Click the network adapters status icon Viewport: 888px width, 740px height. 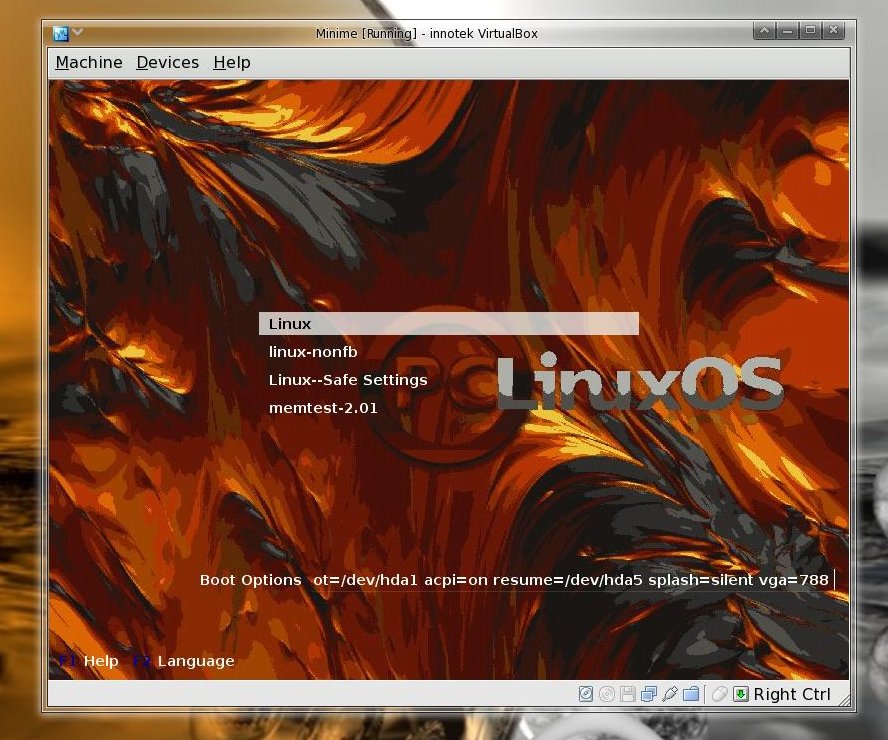coord(649,694)
